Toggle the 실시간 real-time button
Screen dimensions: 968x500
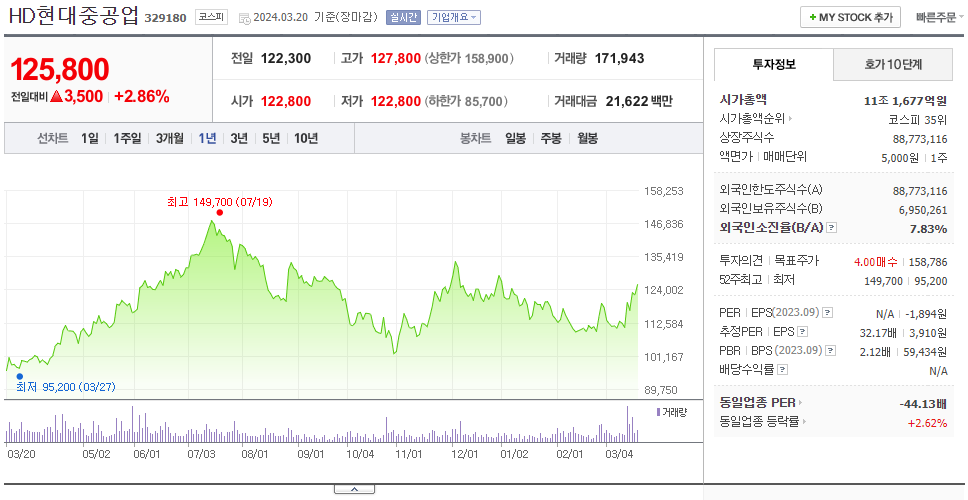pos(403,18)
